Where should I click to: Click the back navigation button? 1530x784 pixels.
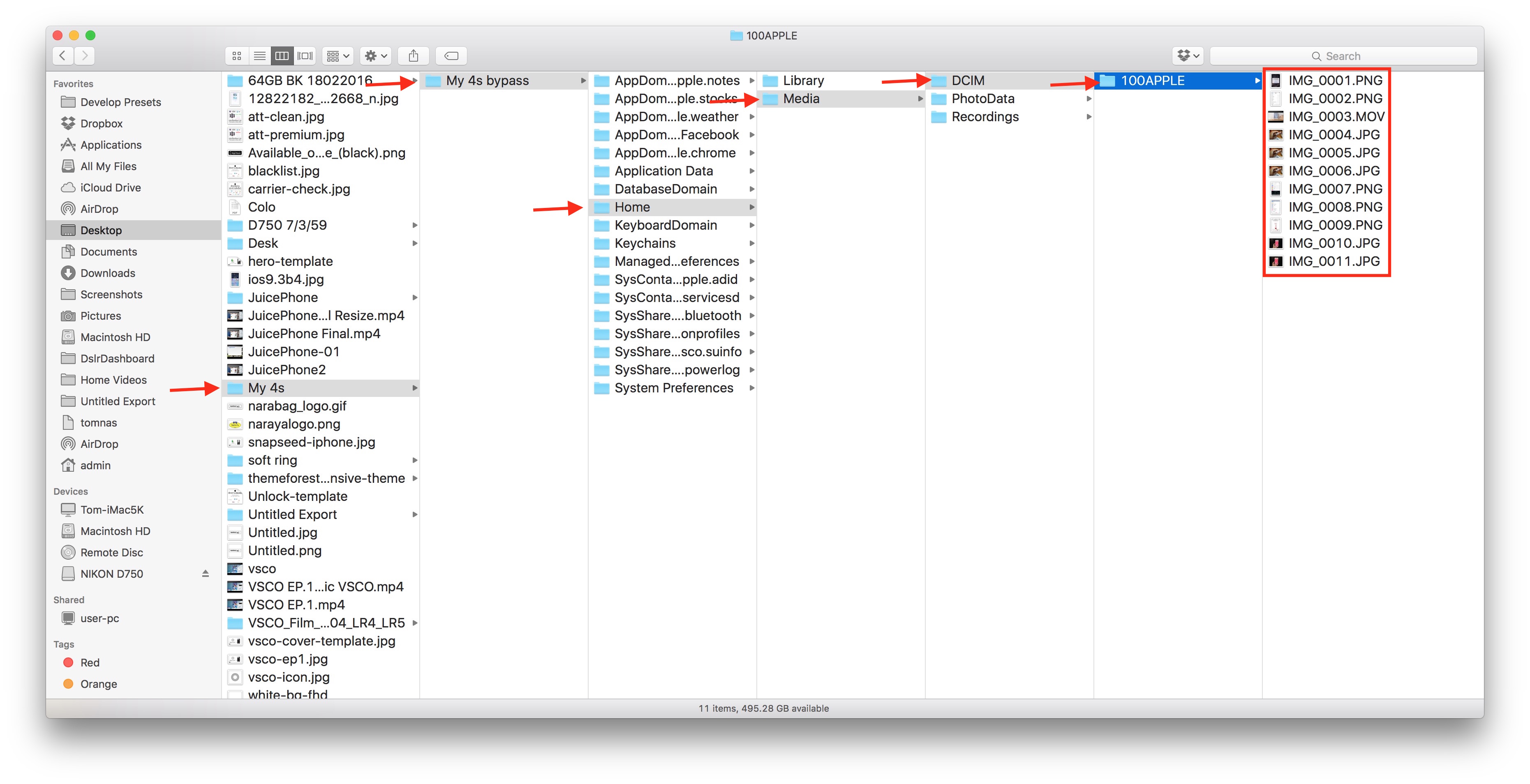point(63,55)
